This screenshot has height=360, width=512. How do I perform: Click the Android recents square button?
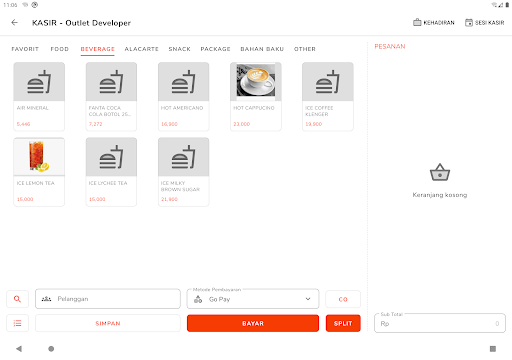pos(493,349)
